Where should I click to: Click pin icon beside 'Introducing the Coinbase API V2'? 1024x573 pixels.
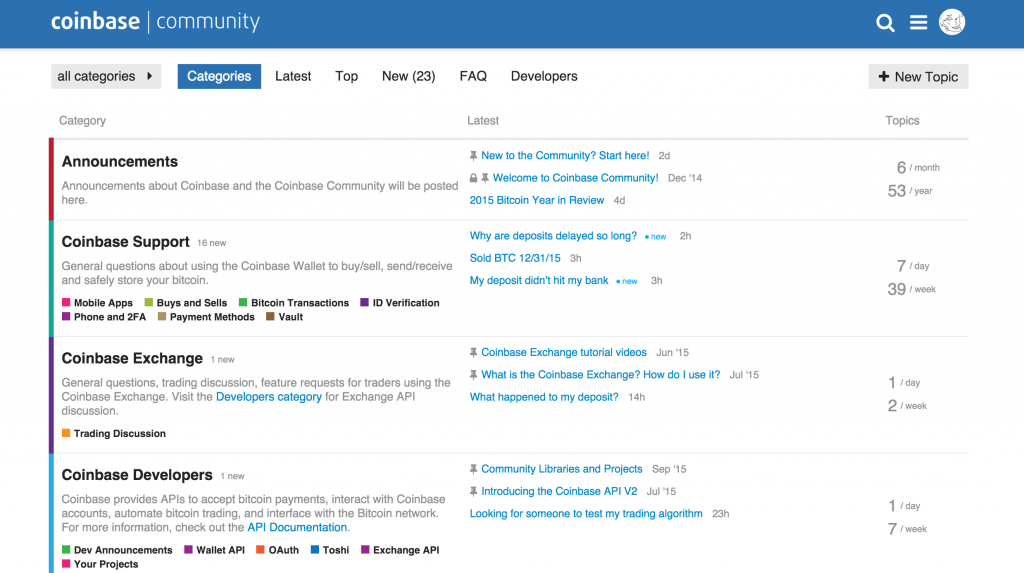click(x=473, y=491)
